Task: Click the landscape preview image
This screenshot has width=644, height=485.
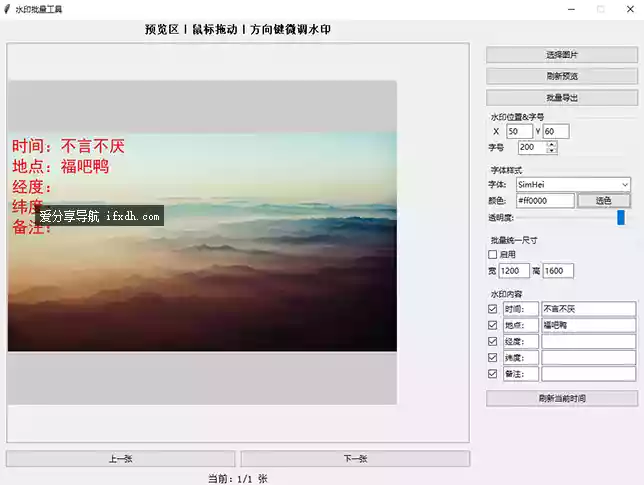Action: point(202,241)
